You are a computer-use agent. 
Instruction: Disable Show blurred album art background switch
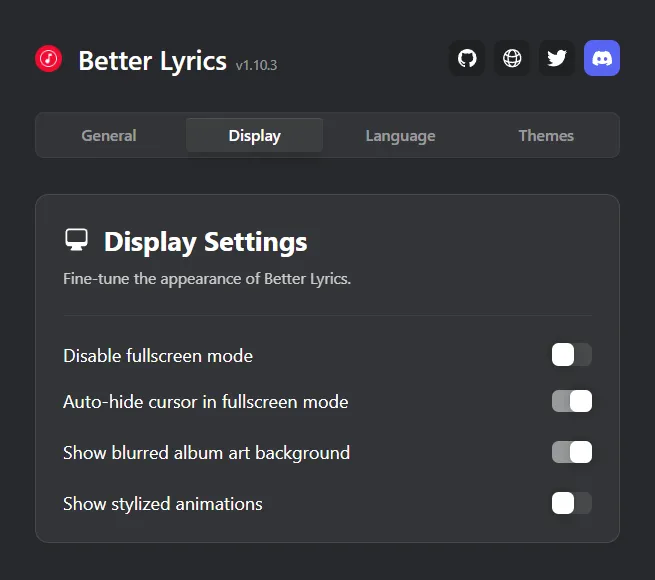point(571,452)
